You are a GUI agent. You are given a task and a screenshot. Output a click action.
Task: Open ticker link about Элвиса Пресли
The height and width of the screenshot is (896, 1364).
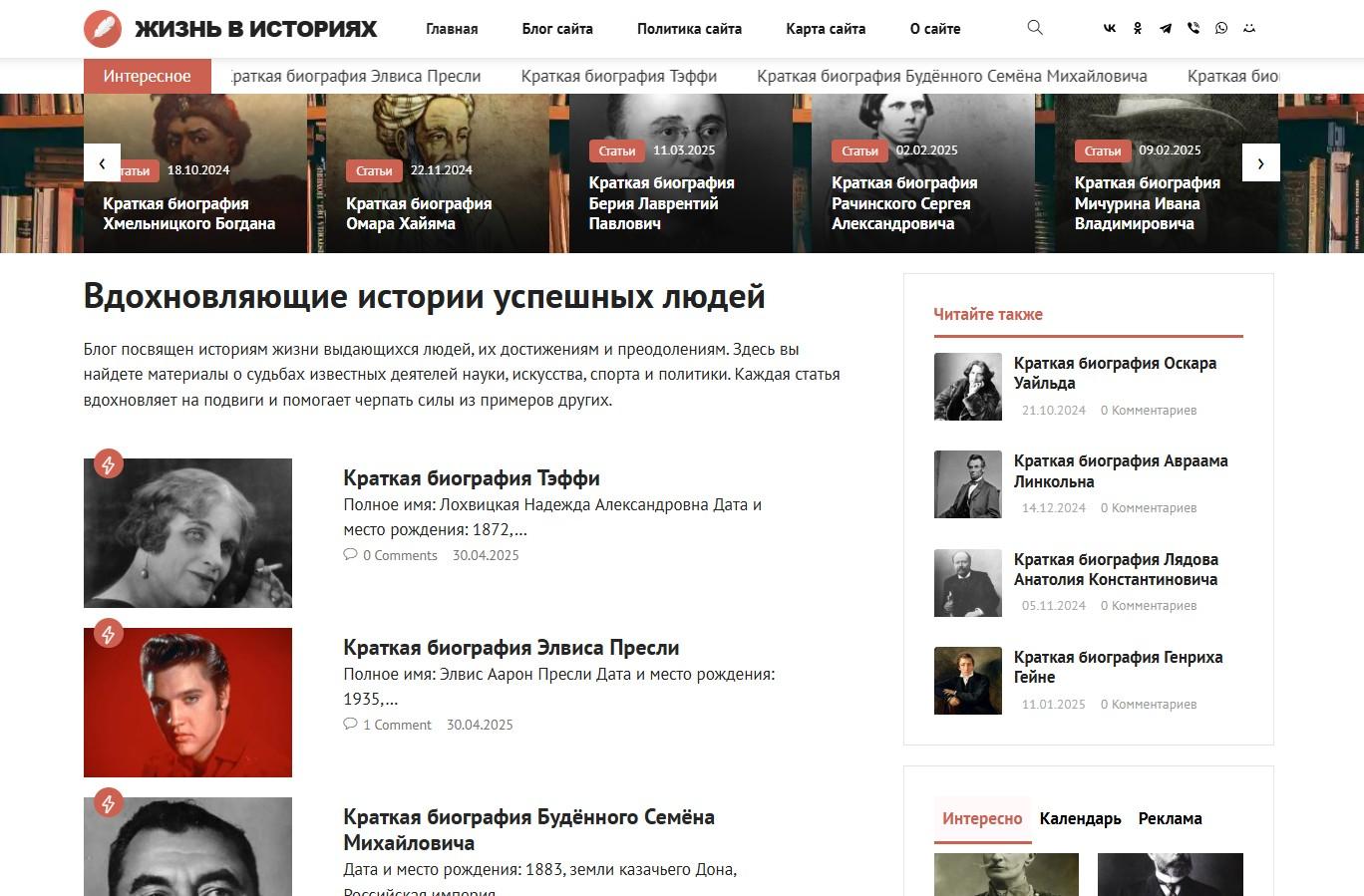357,76
